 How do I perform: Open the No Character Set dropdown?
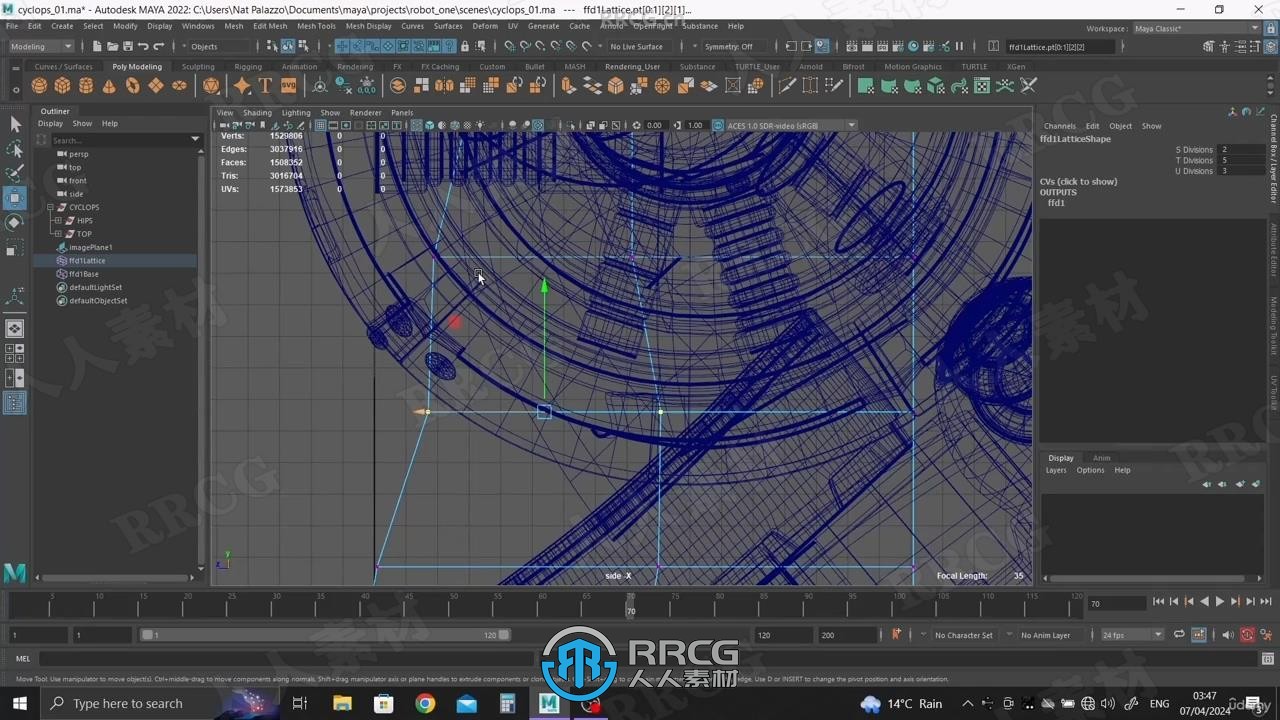963,635
